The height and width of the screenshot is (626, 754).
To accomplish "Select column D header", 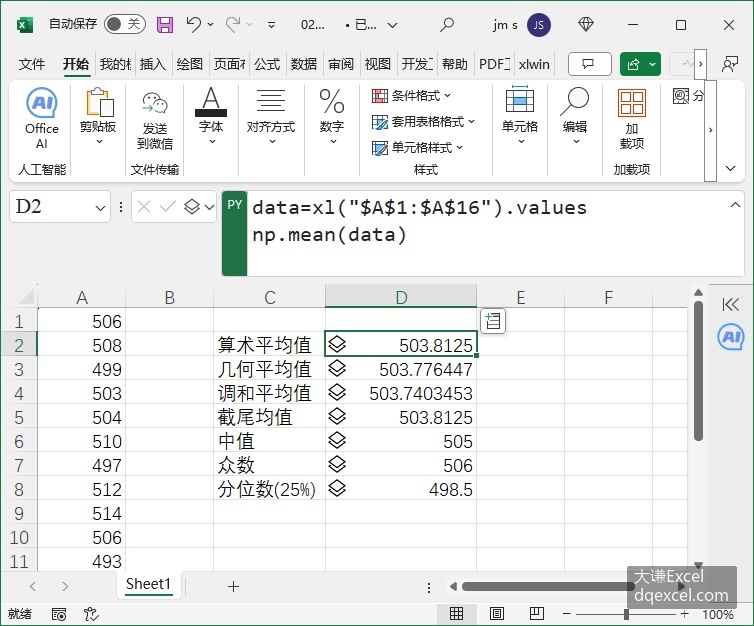I will [401, 297].
